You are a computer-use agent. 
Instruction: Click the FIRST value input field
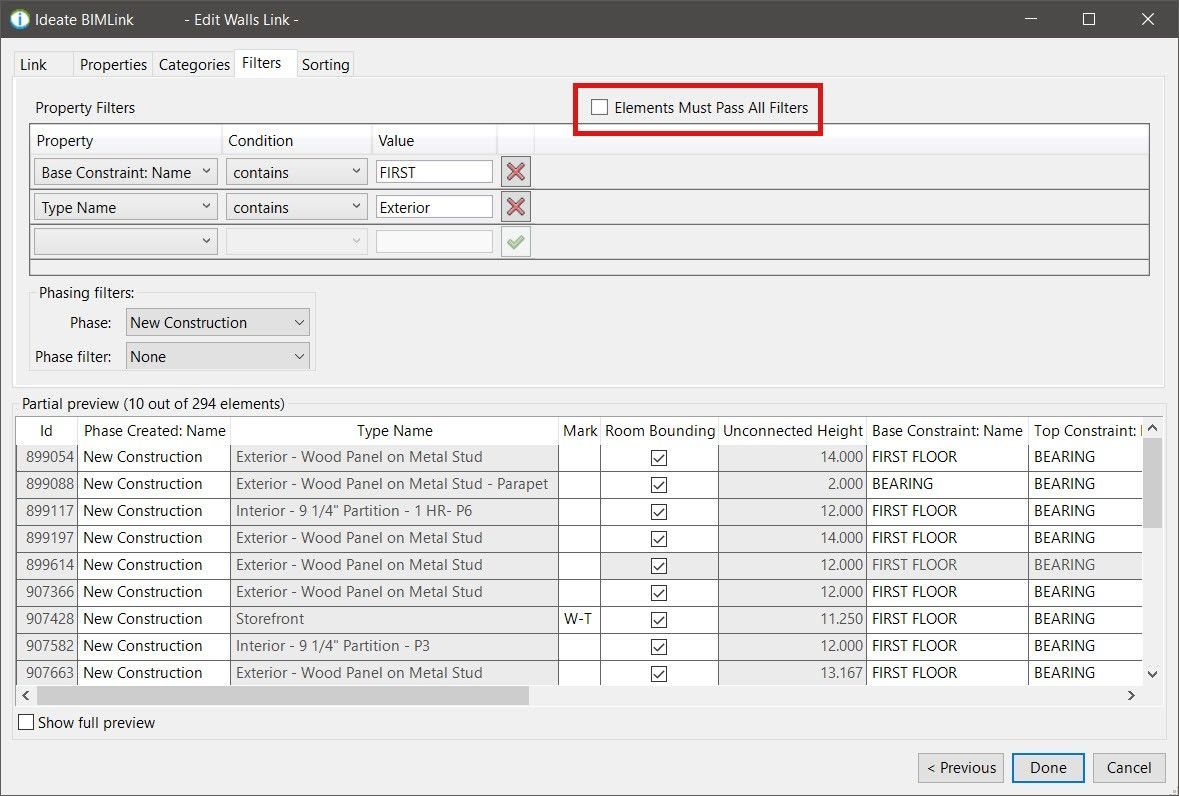435,172
